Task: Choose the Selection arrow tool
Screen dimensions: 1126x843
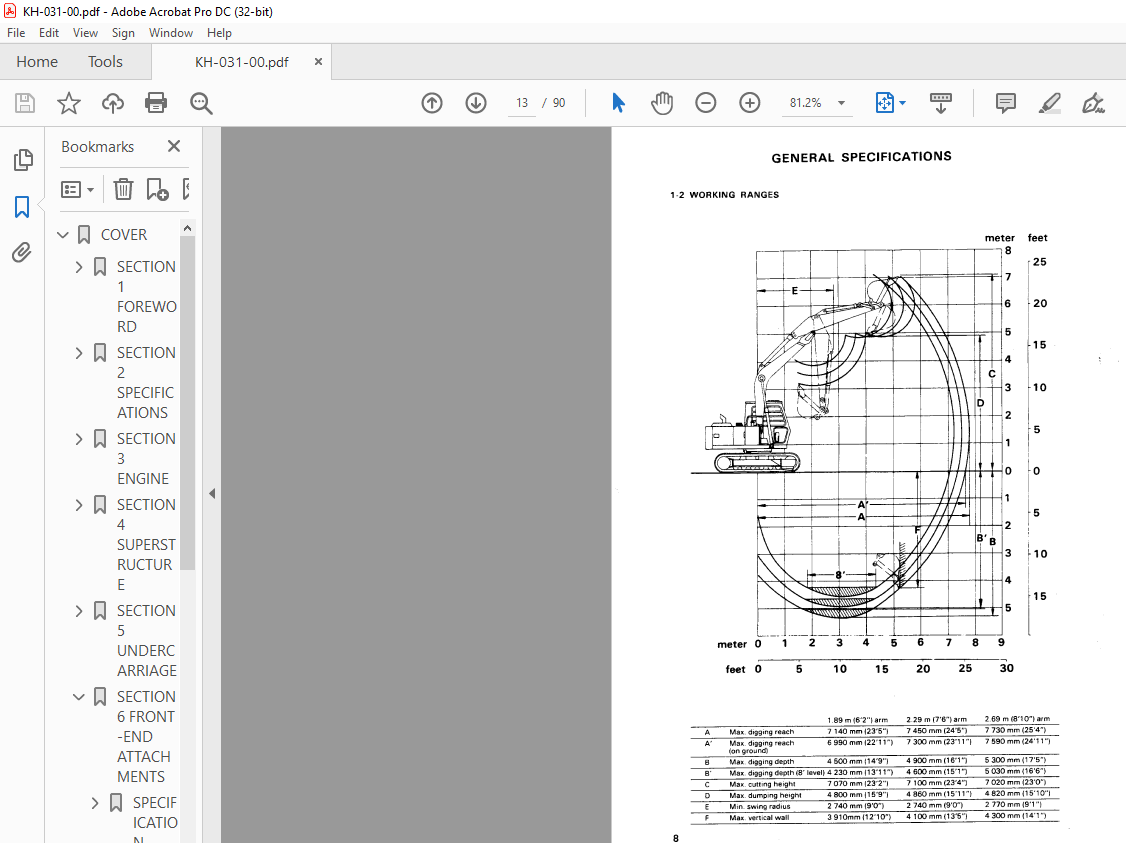Action: coord(618,103)
